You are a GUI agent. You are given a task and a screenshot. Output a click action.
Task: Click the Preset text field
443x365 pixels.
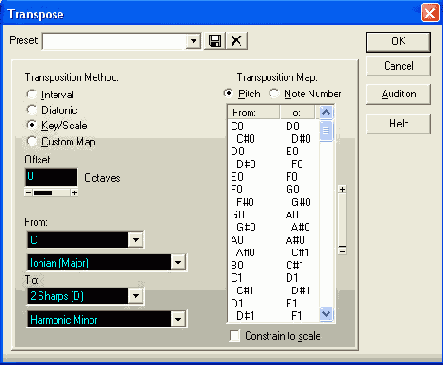[114, 41]
